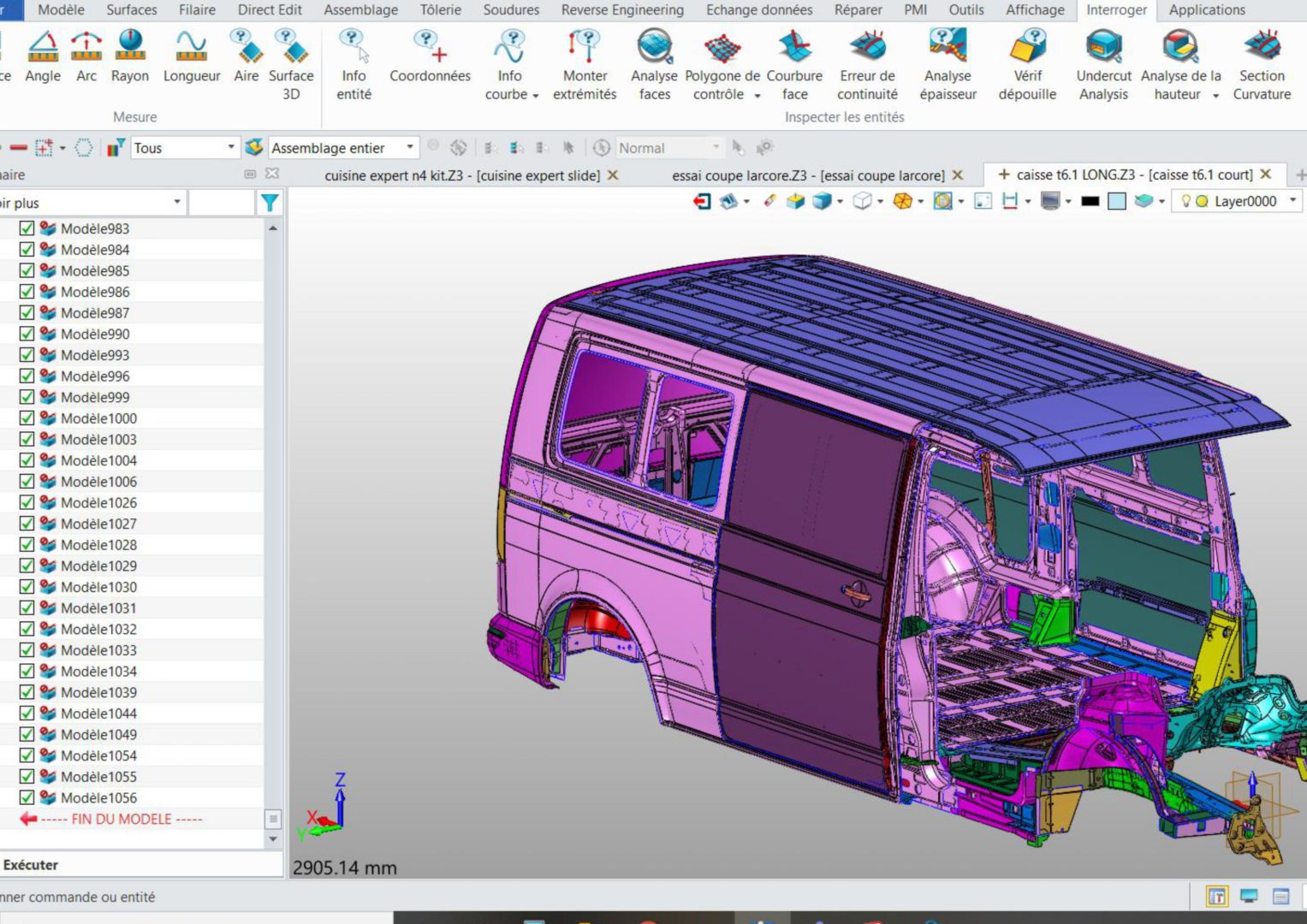Open the Analyse épaisseur tool
Viewport: 1307px width, 924px height.
point(948,65)
